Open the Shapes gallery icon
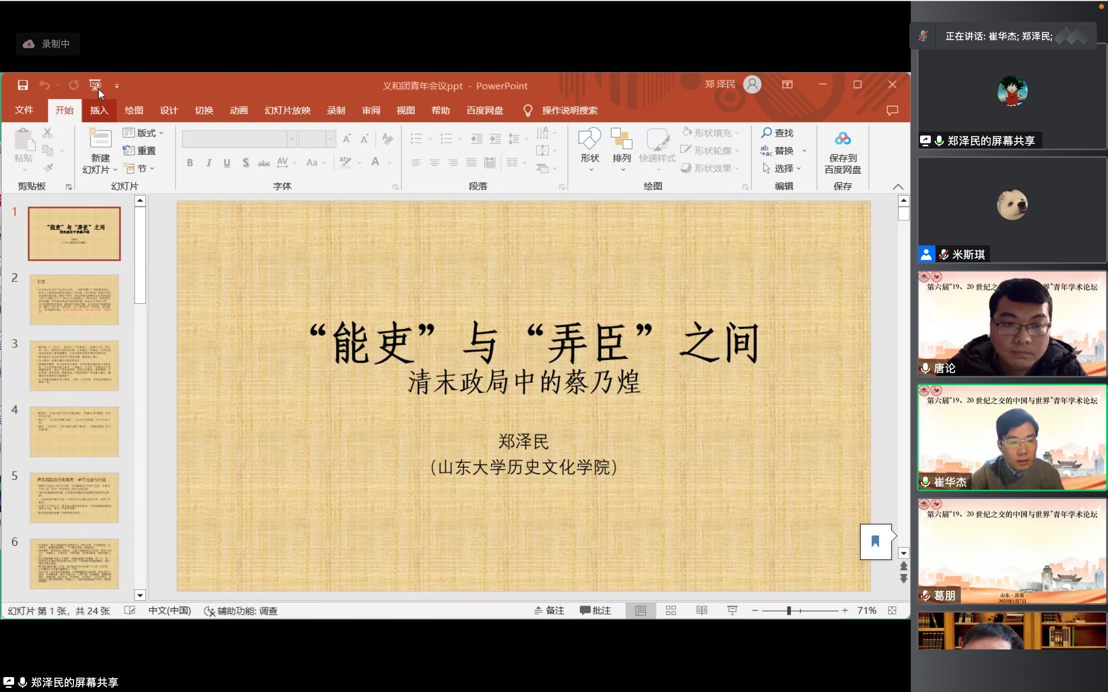 tap(589, 140)
